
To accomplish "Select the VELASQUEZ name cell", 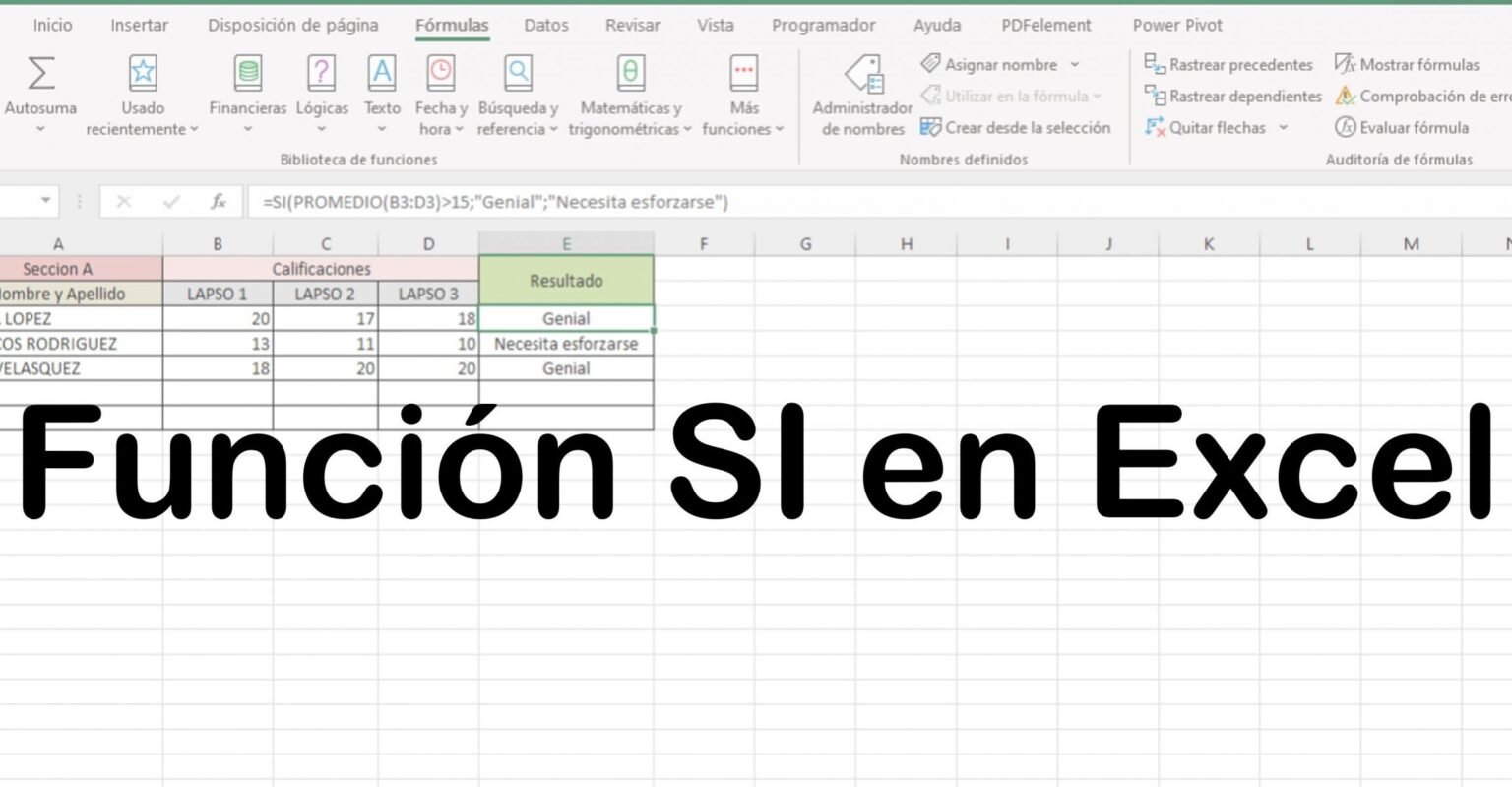I will [81, 368].
